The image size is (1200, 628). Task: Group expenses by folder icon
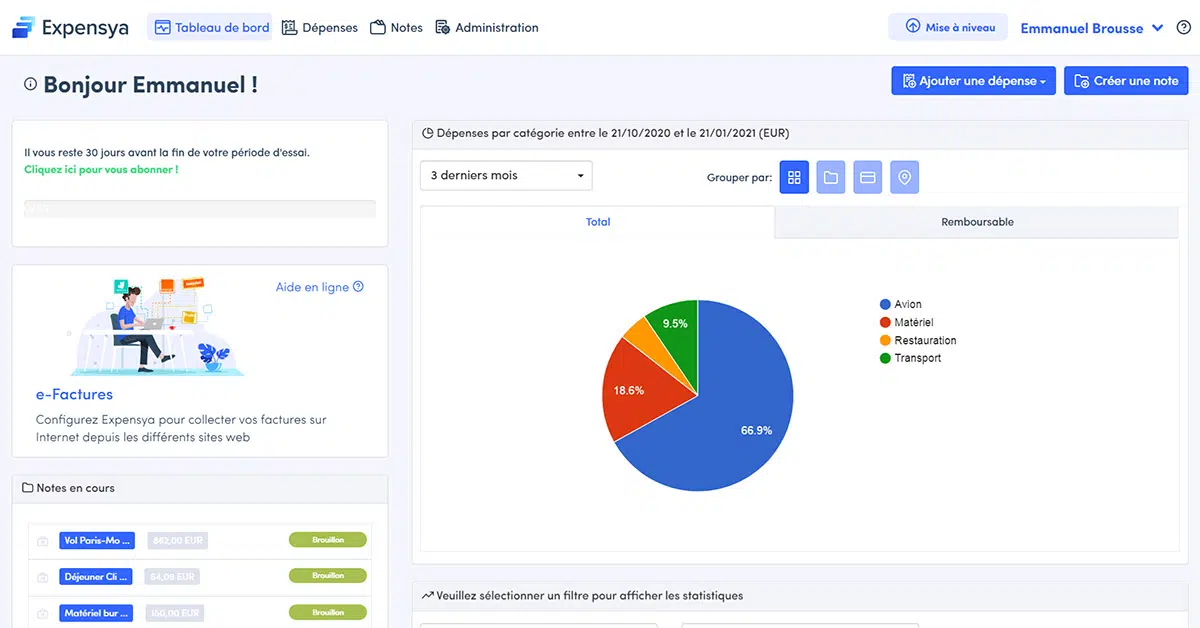point(831,177)
